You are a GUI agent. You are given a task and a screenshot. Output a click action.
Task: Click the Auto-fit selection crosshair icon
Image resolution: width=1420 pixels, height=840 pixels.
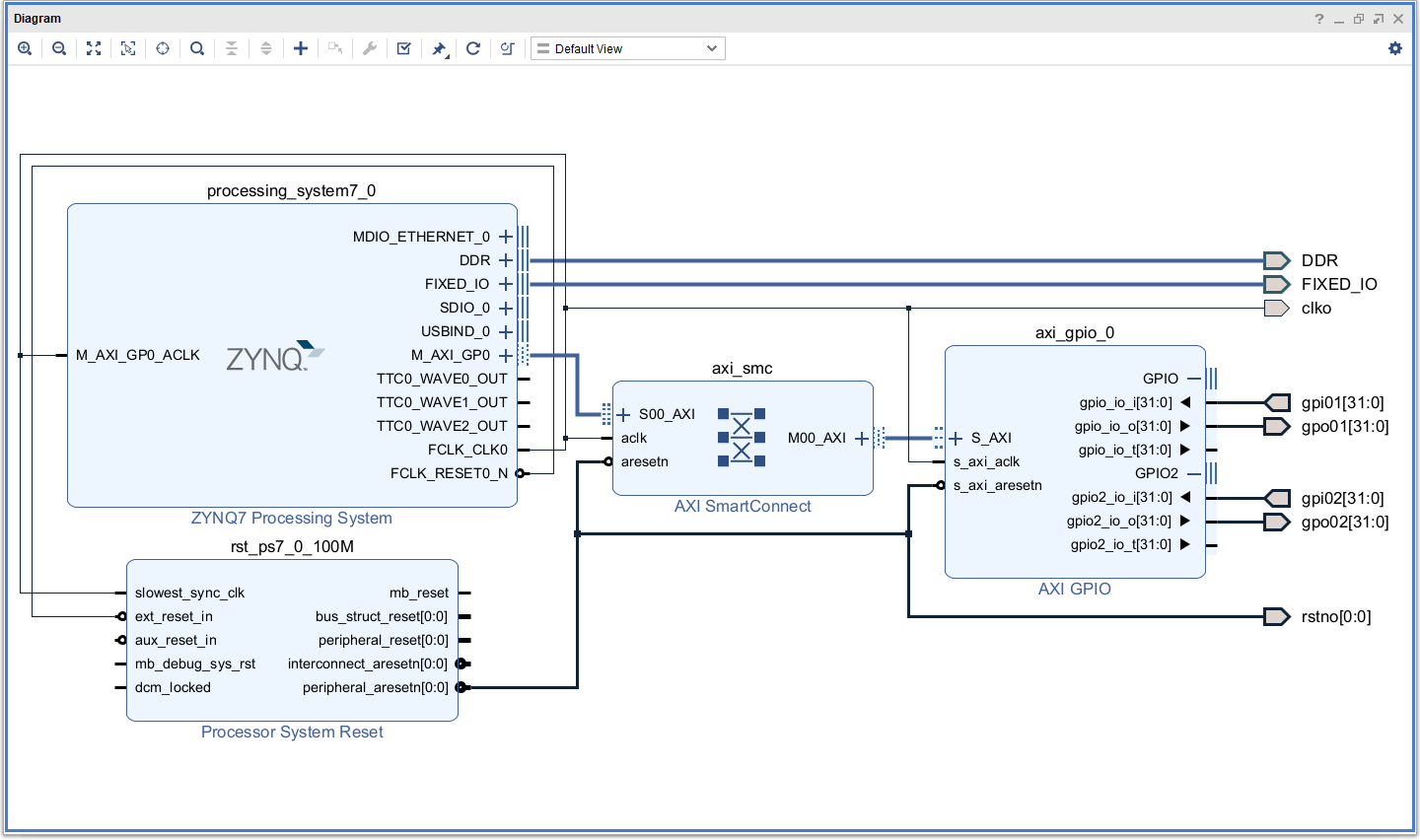click(163, 48)
